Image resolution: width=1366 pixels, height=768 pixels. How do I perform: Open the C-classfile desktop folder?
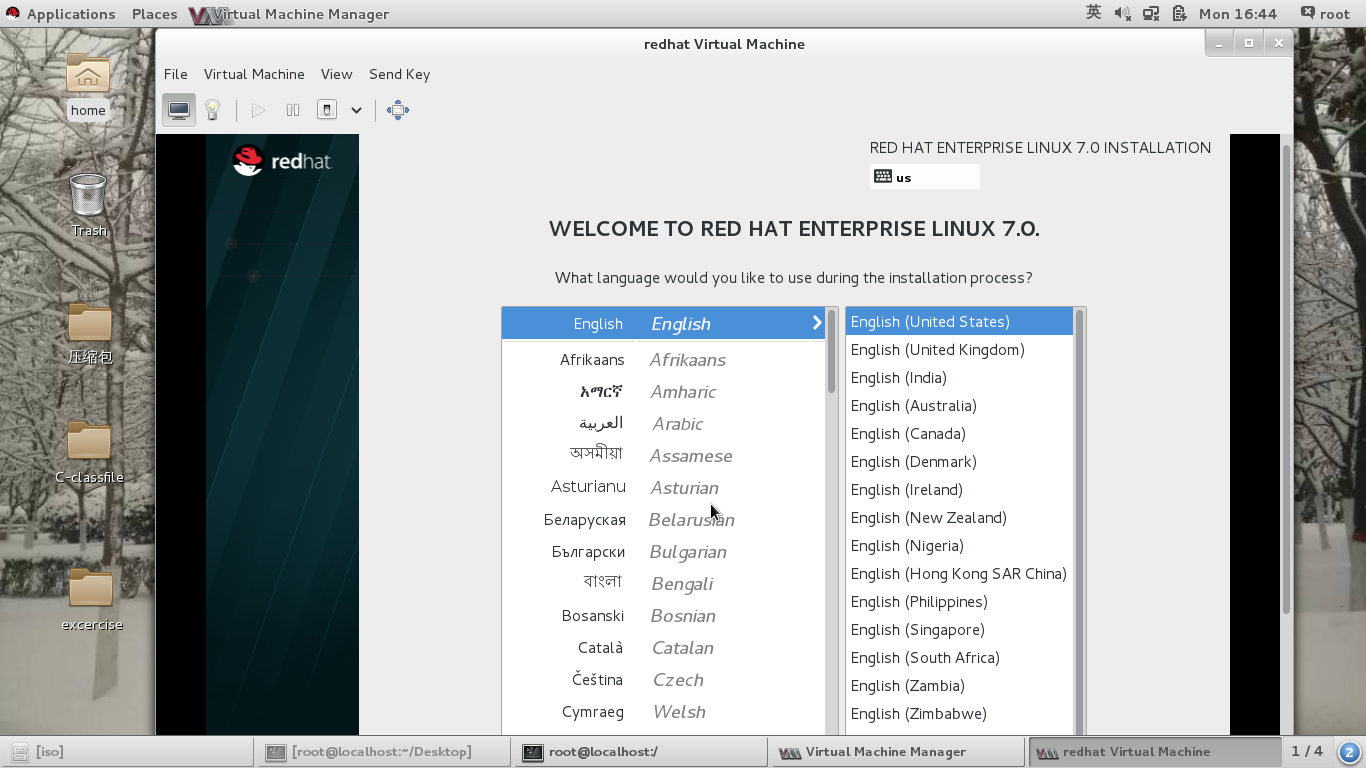pos(89,452)
